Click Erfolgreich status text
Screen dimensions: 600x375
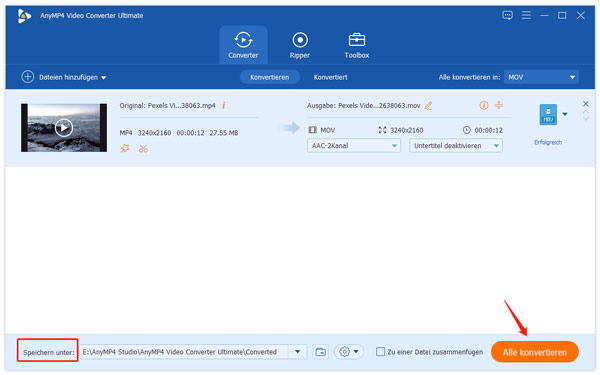click(x=548, y=142)
